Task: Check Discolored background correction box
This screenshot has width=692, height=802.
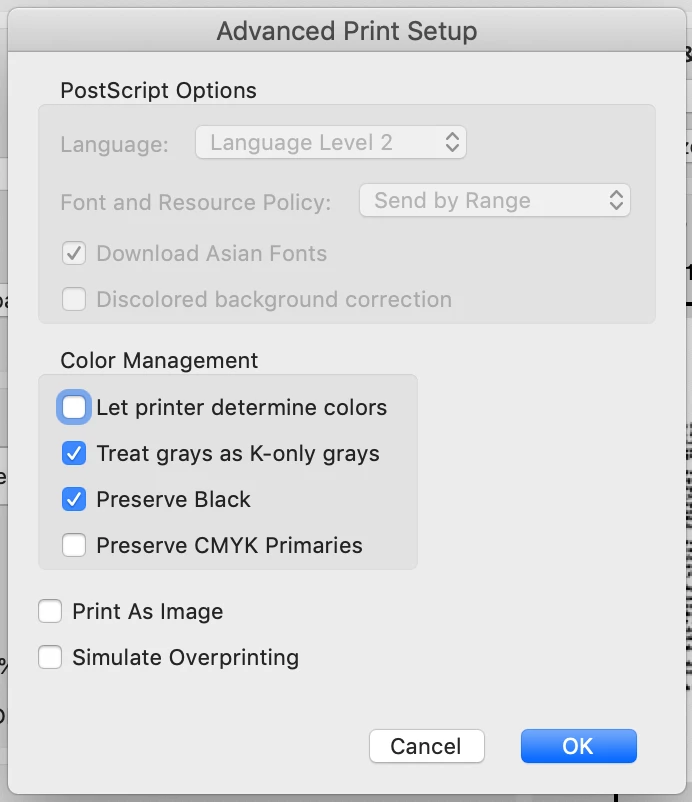Action: point(74,300)
